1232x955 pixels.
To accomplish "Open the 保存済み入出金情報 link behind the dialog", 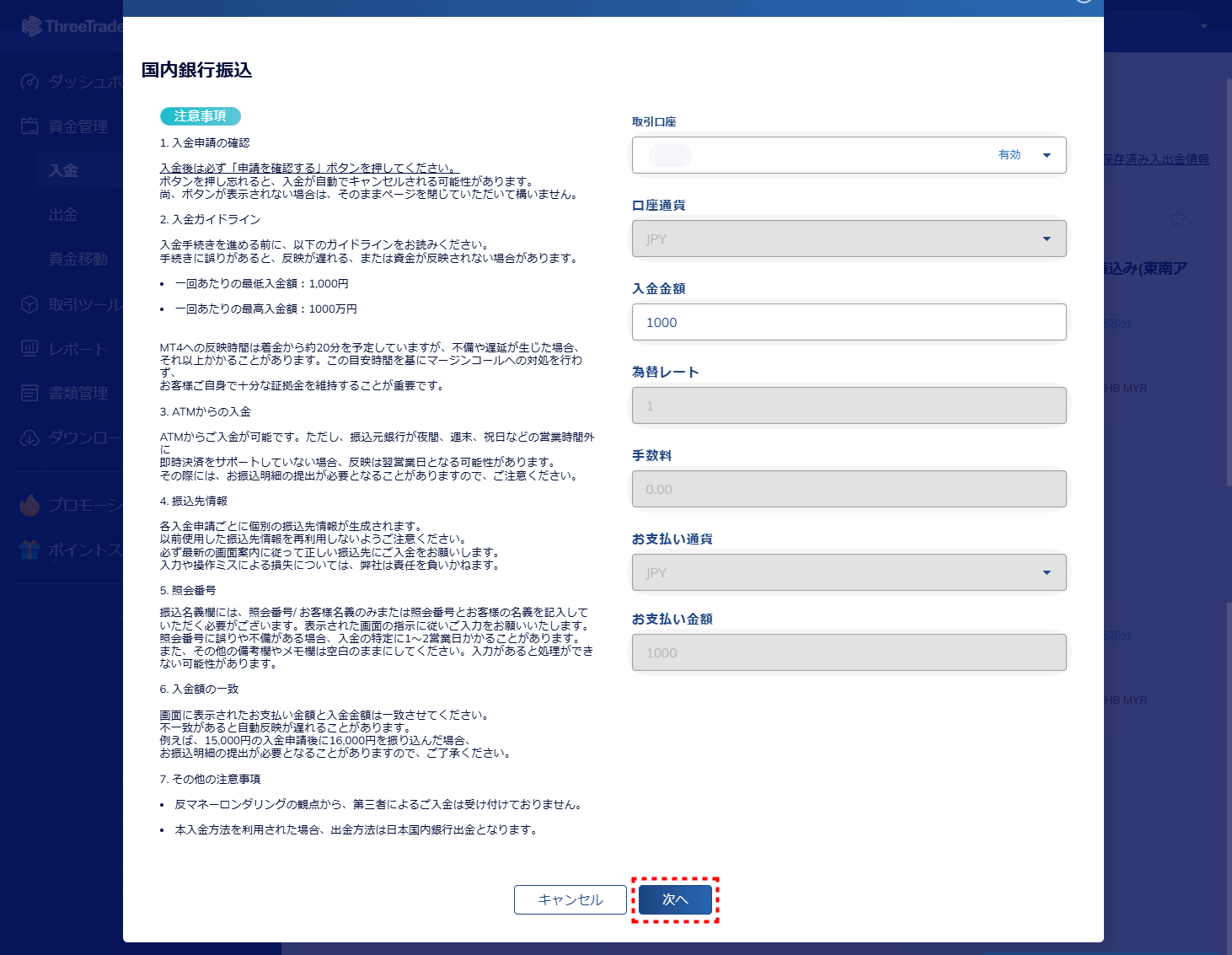I will pos(1156,159).
